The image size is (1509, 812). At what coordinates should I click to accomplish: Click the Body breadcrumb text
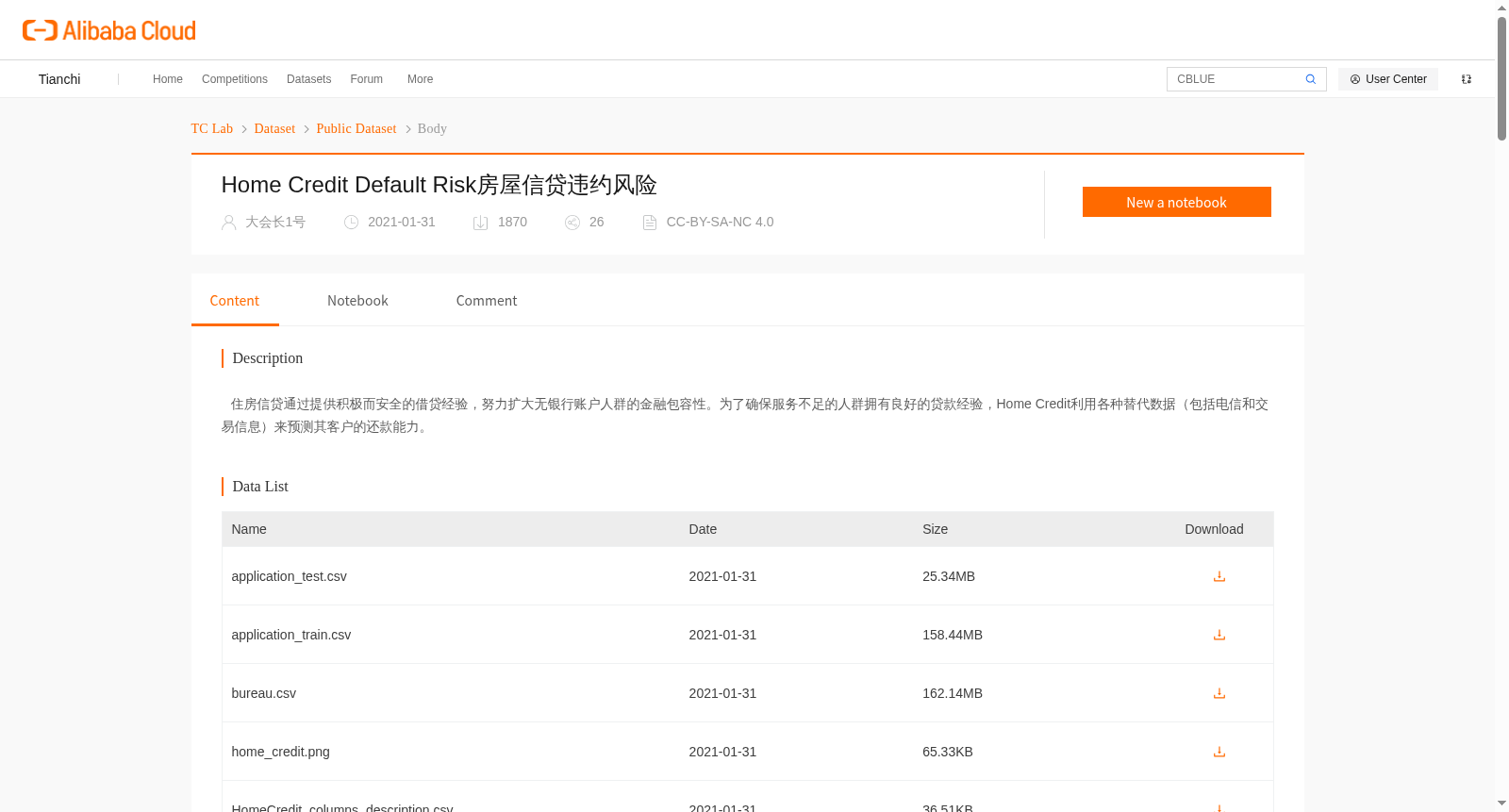click(432, 128)
